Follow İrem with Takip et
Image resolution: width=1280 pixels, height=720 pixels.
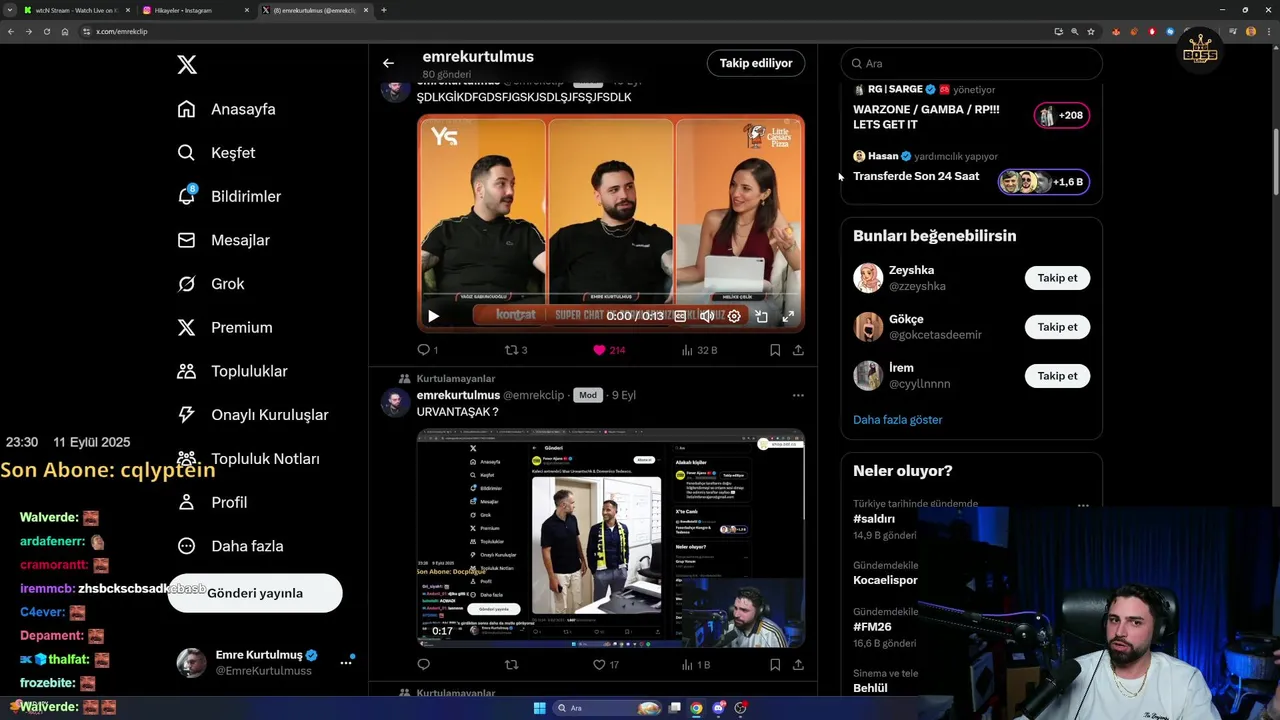[x=1057, y=376]
